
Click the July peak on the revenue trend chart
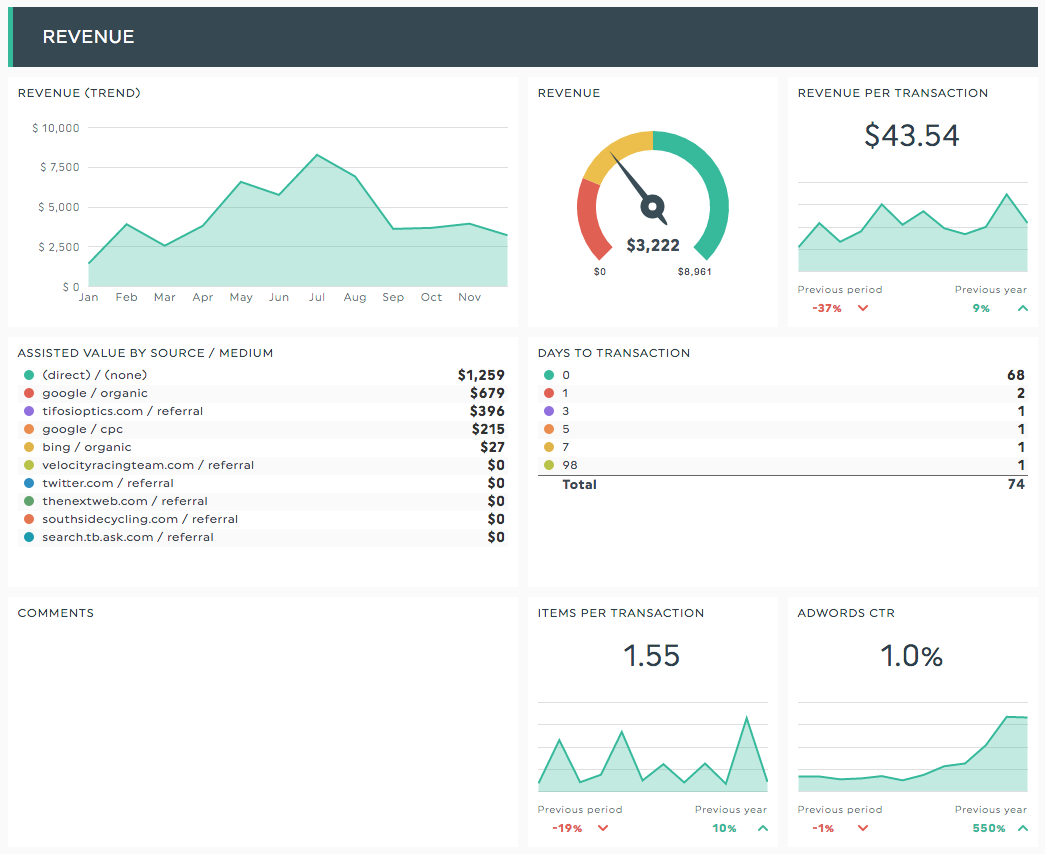317,155
